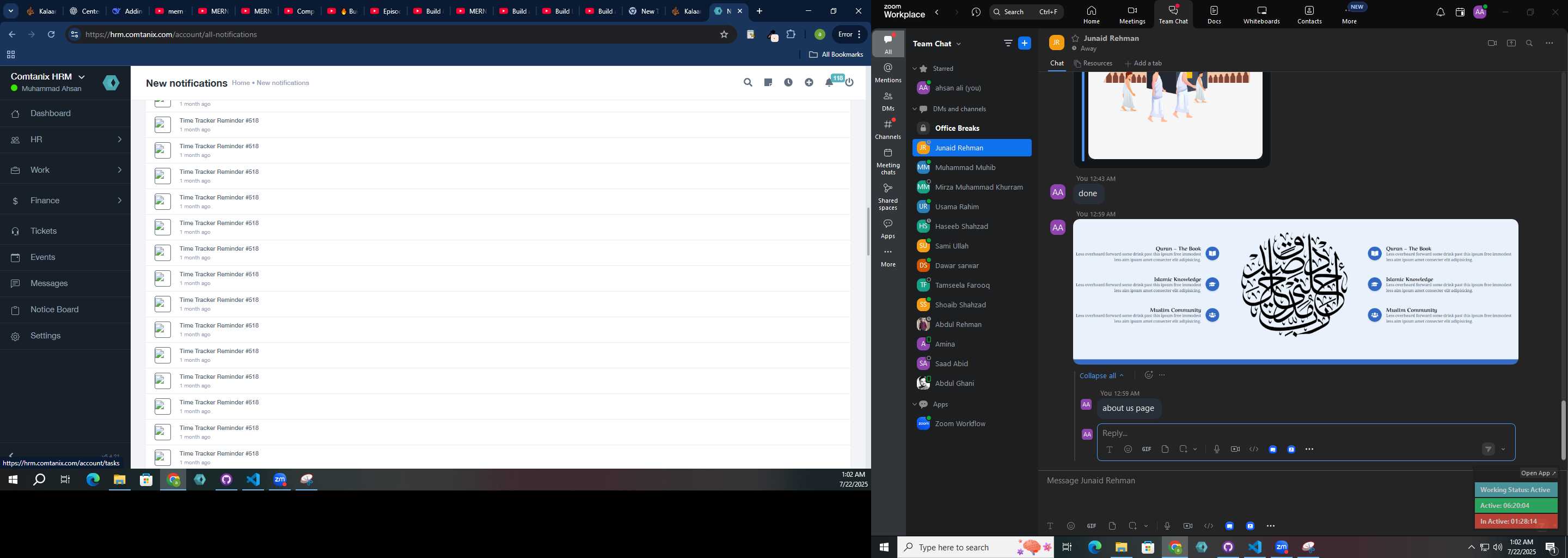Open Notice Board in HRM sidebar

66,310
